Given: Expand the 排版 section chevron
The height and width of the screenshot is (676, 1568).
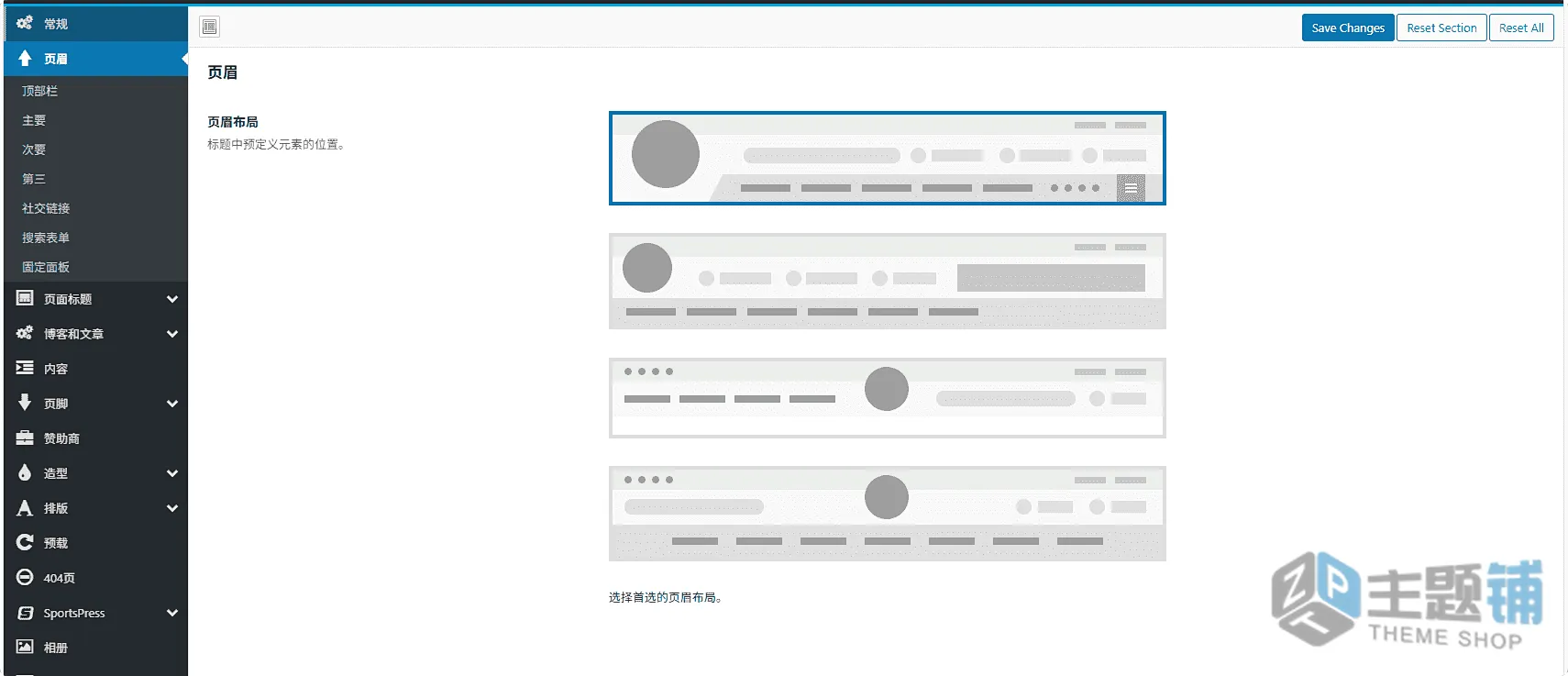Looking at the screenshot, I should (x=171, y=508).
